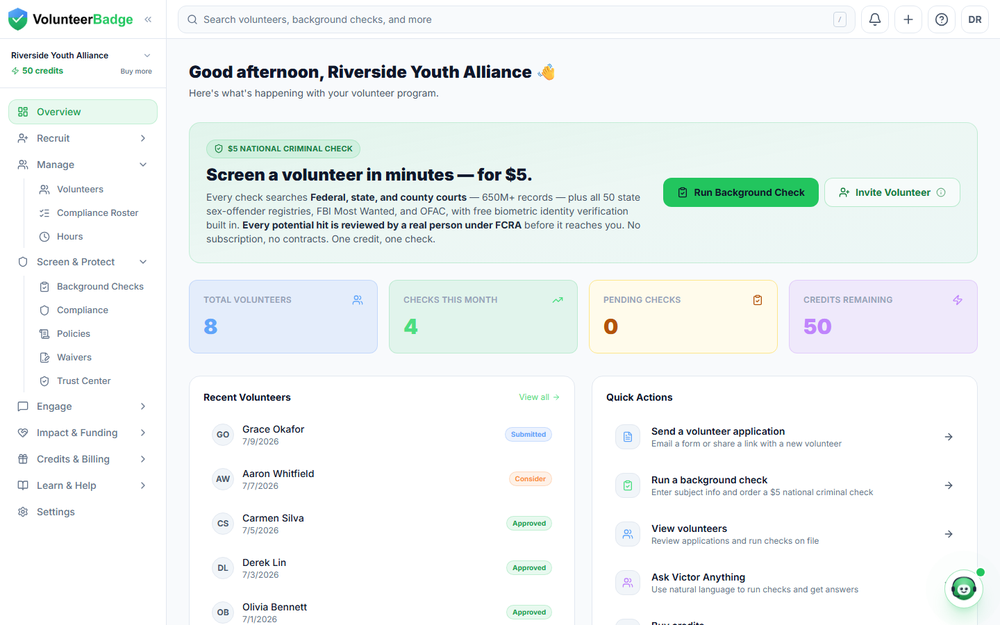
Task: Click the Ask Victor Anything icon
Action: pos(628,582)
